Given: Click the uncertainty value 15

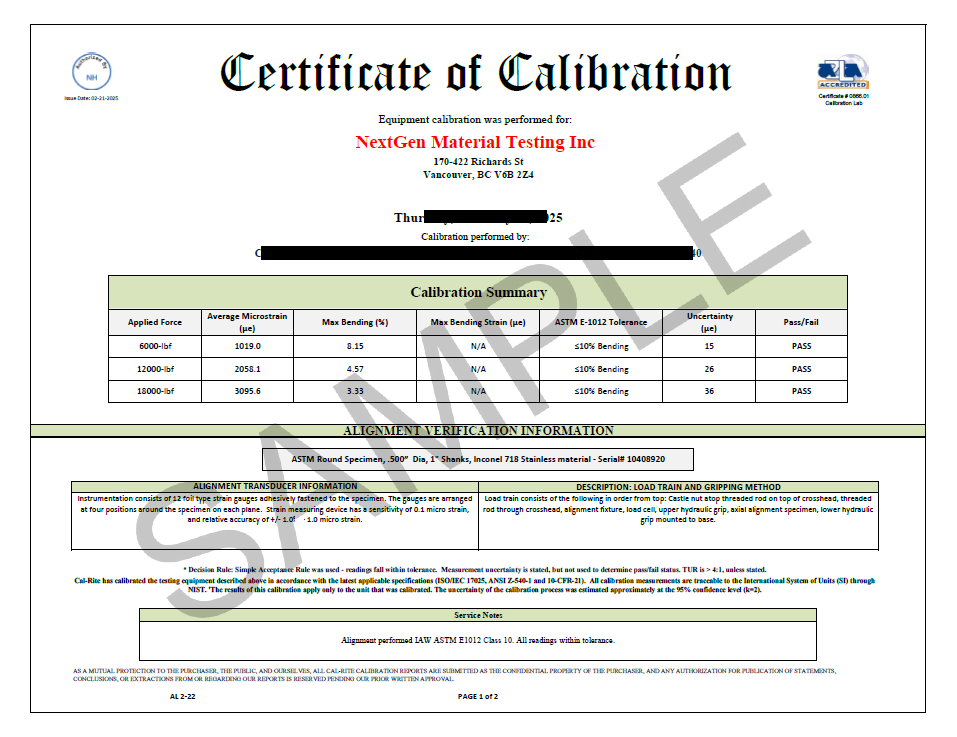Looking at the screenshot, I should (x=709, y=346).
